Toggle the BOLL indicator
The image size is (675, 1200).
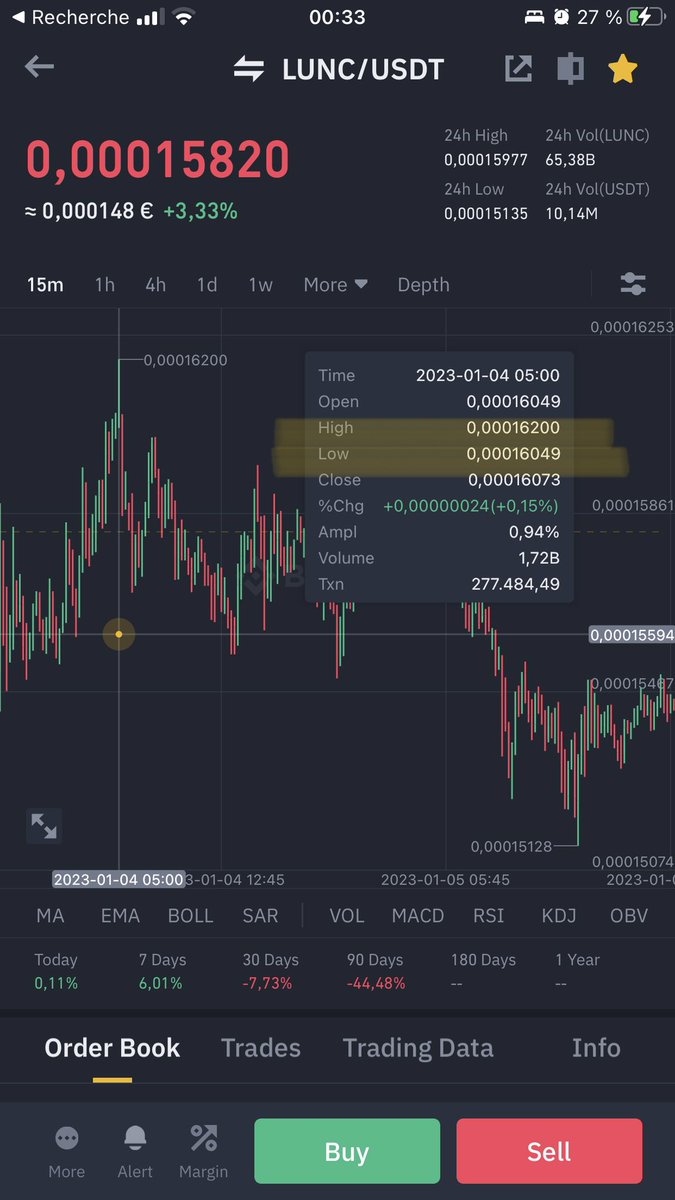[x=190, y=915]
